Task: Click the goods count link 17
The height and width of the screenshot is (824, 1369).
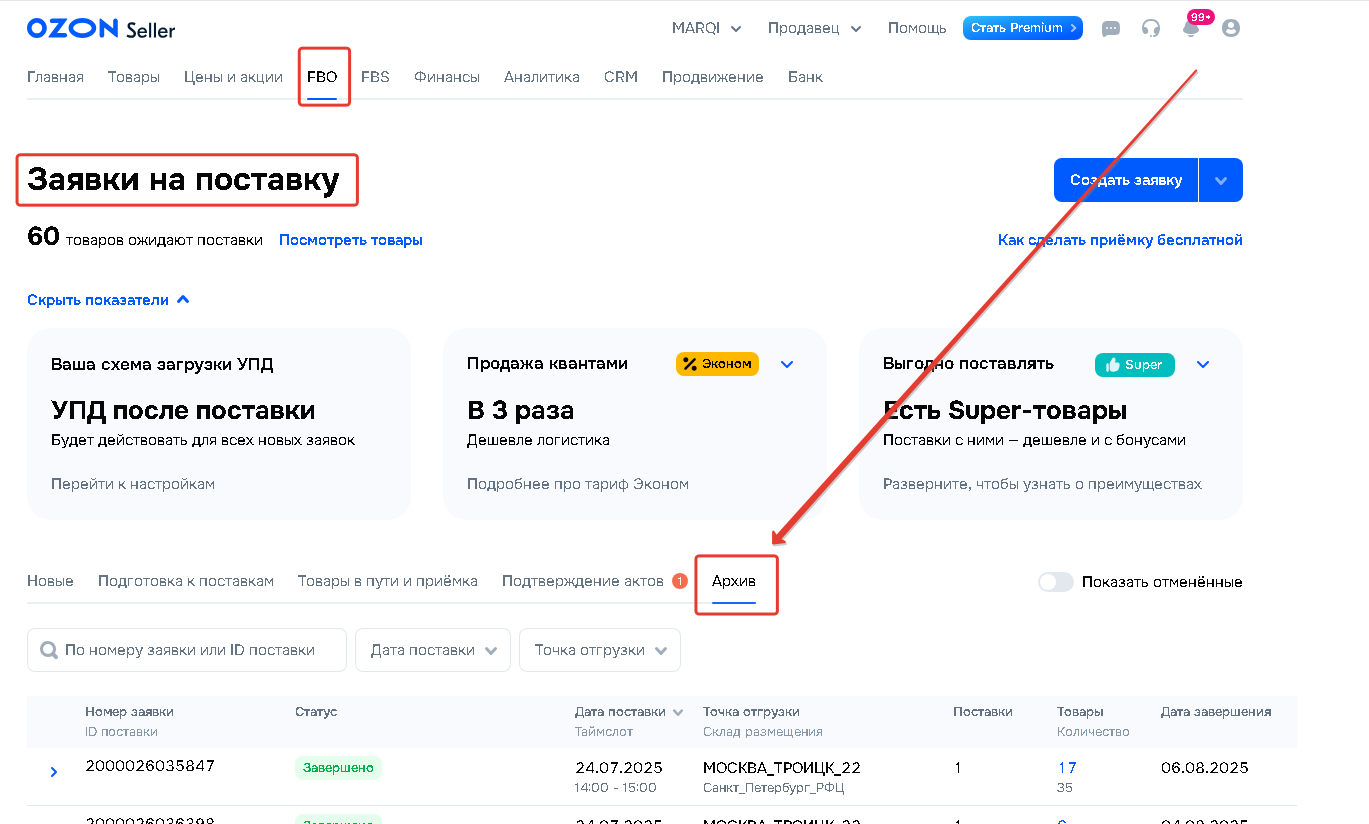Action: [x=1067, y=768]
